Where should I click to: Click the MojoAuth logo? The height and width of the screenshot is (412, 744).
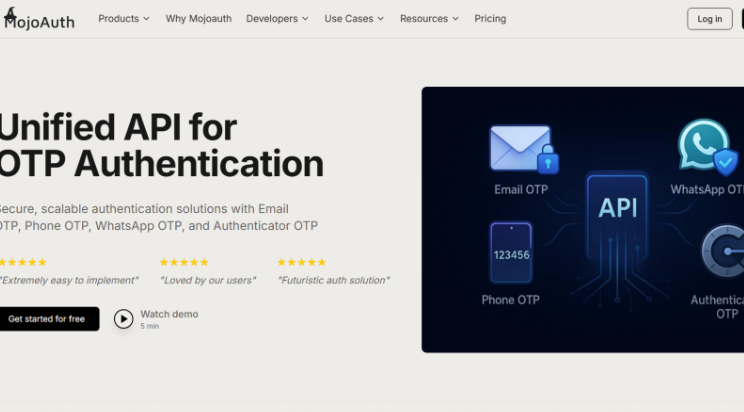tap(38, 19)
